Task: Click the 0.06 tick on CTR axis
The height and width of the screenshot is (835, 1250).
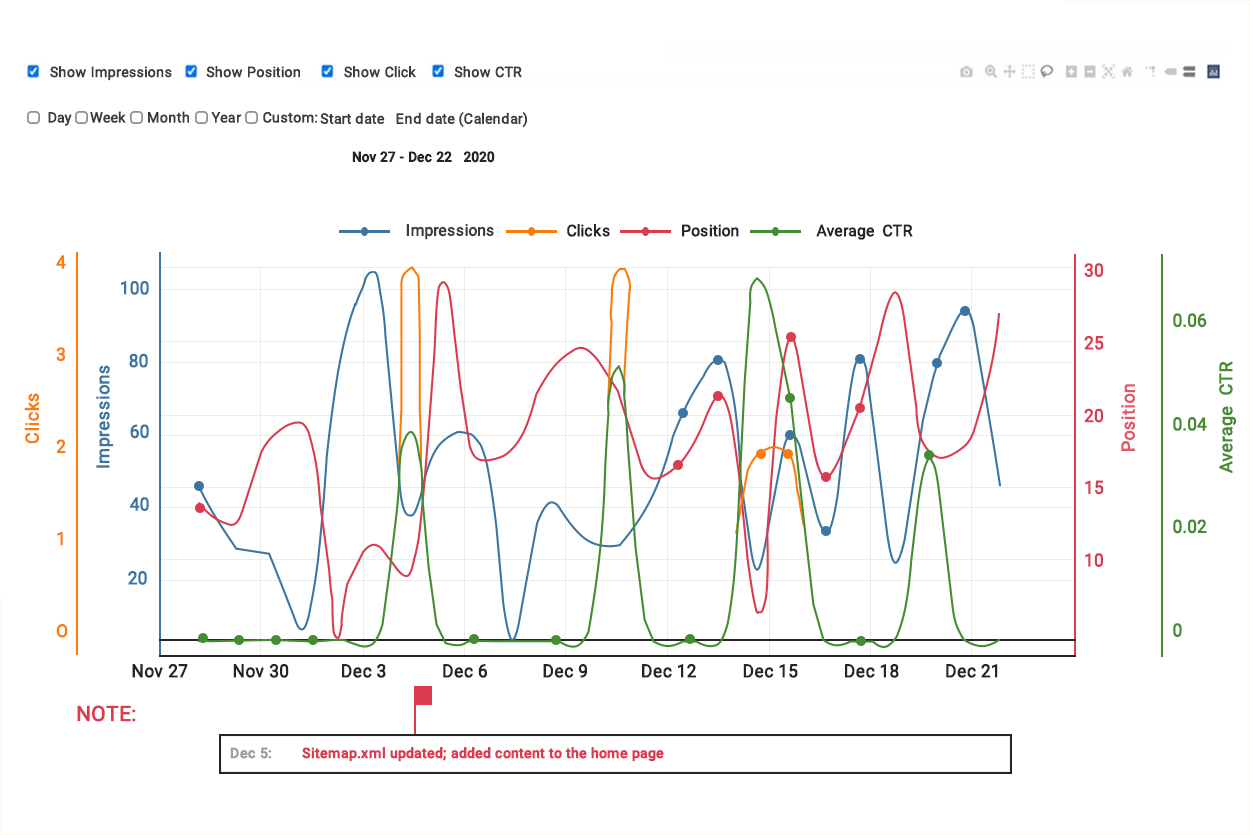Action: (x=1190, y=321)
